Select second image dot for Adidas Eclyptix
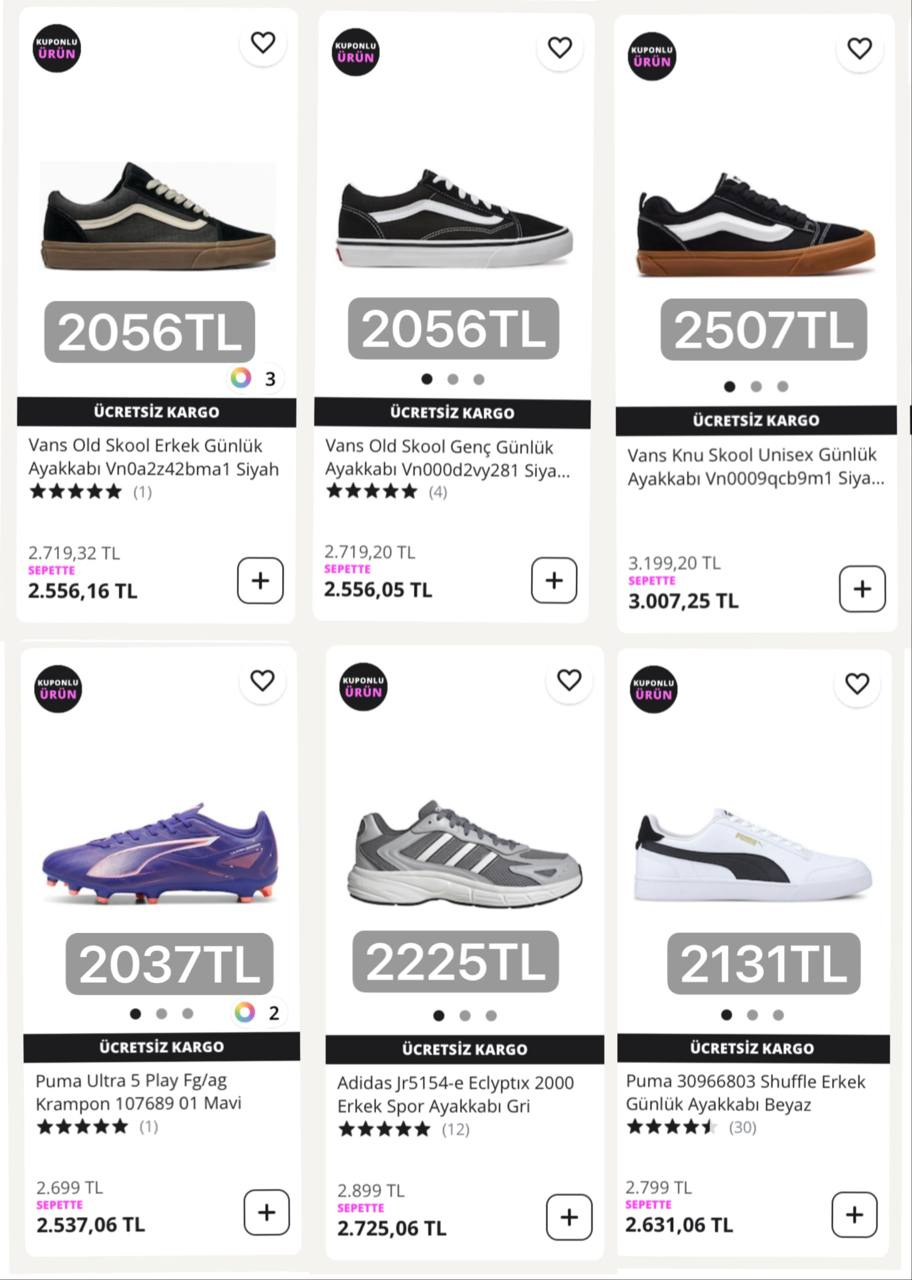 click(465, 1015)
